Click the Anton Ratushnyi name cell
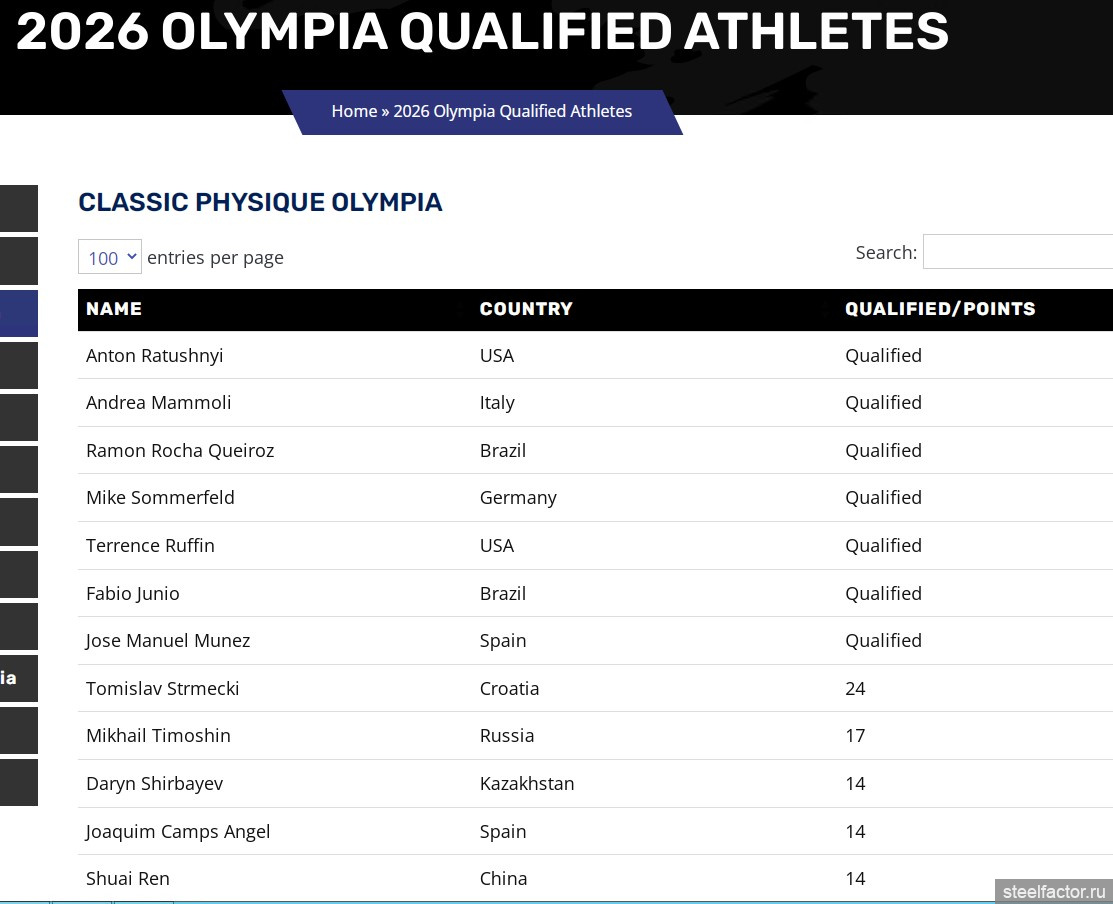 [x=154, y=356]
